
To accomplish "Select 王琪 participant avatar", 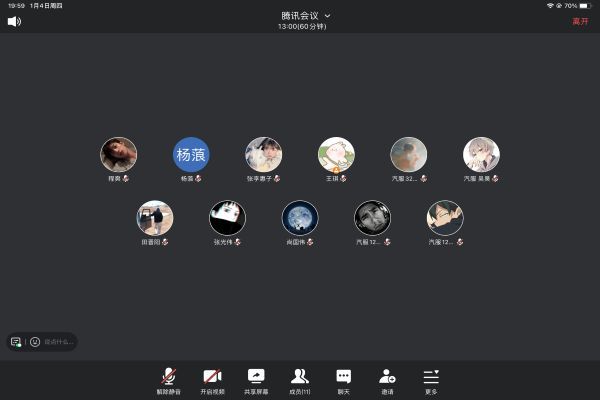I will (336, 155).
